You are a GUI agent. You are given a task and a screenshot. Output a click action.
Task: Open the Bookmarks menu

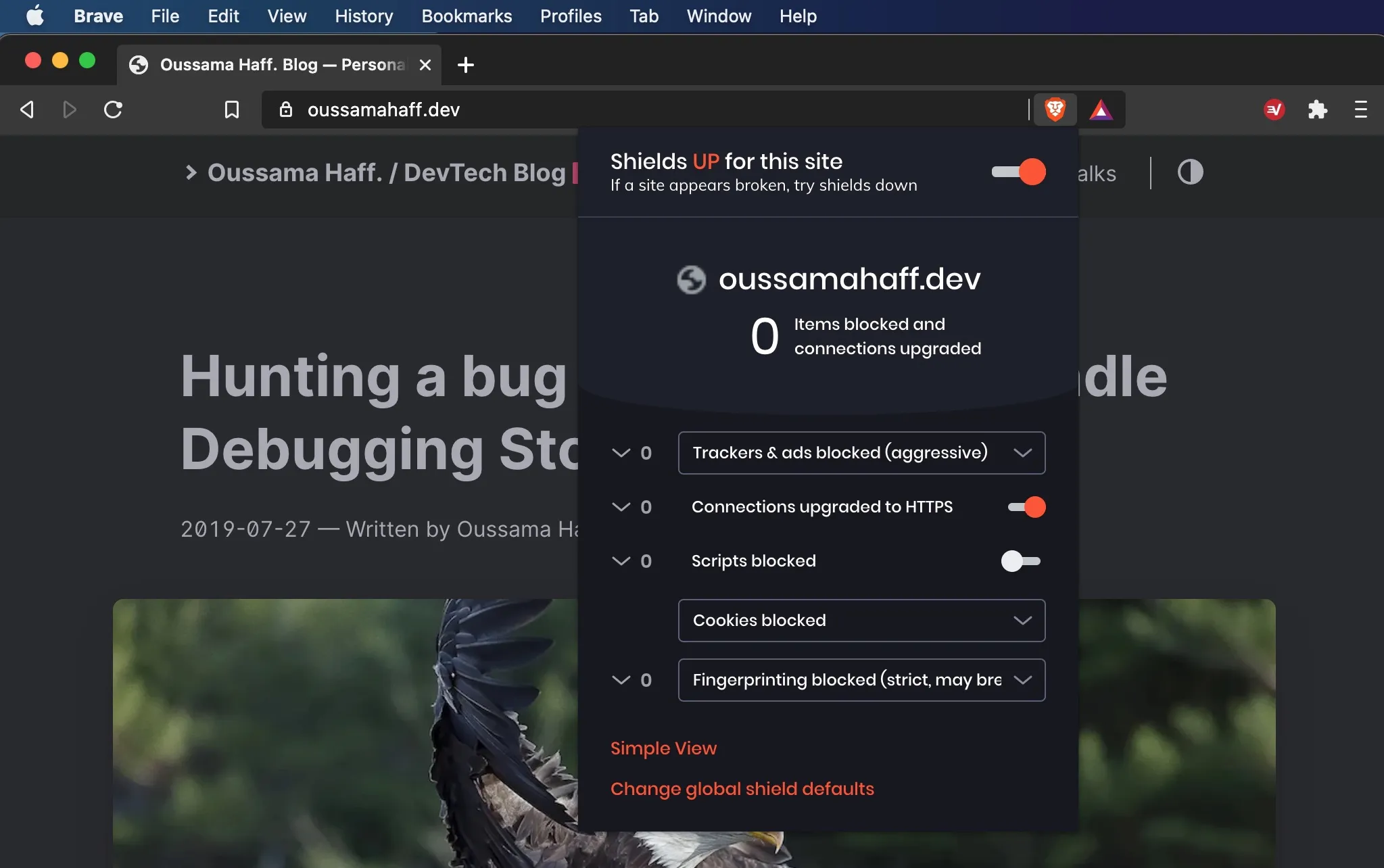[x=467, y=16]
